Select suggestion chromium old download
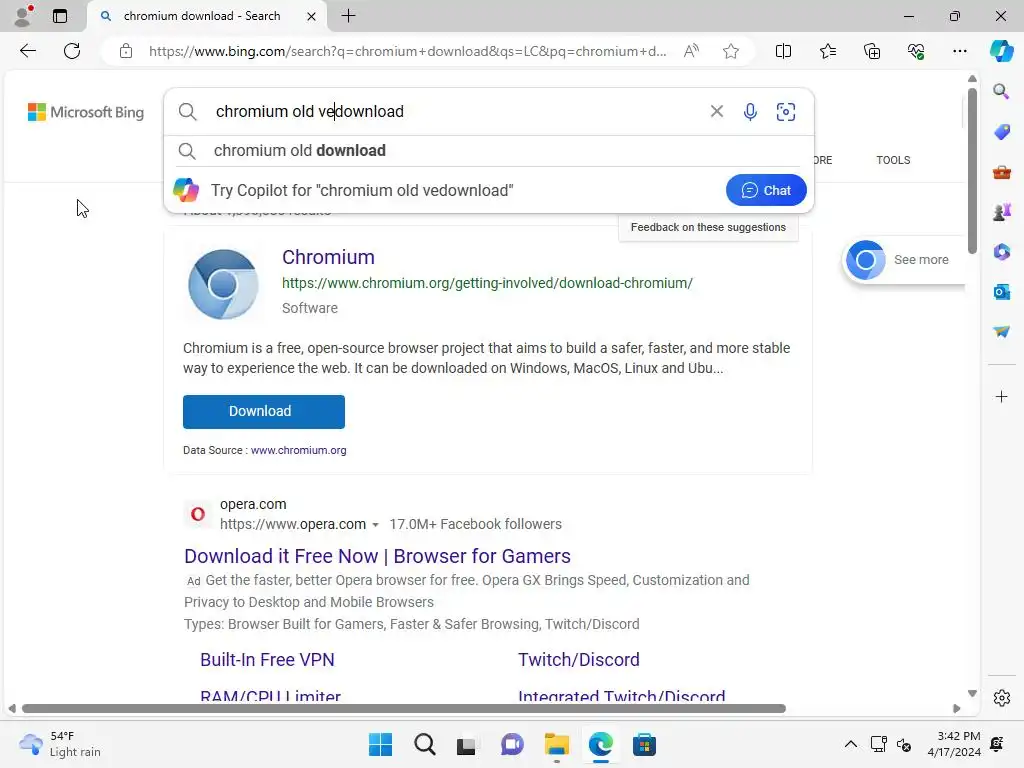Image resolution: width=1024 pixels, height=768 pixels. tap(488, 151)
